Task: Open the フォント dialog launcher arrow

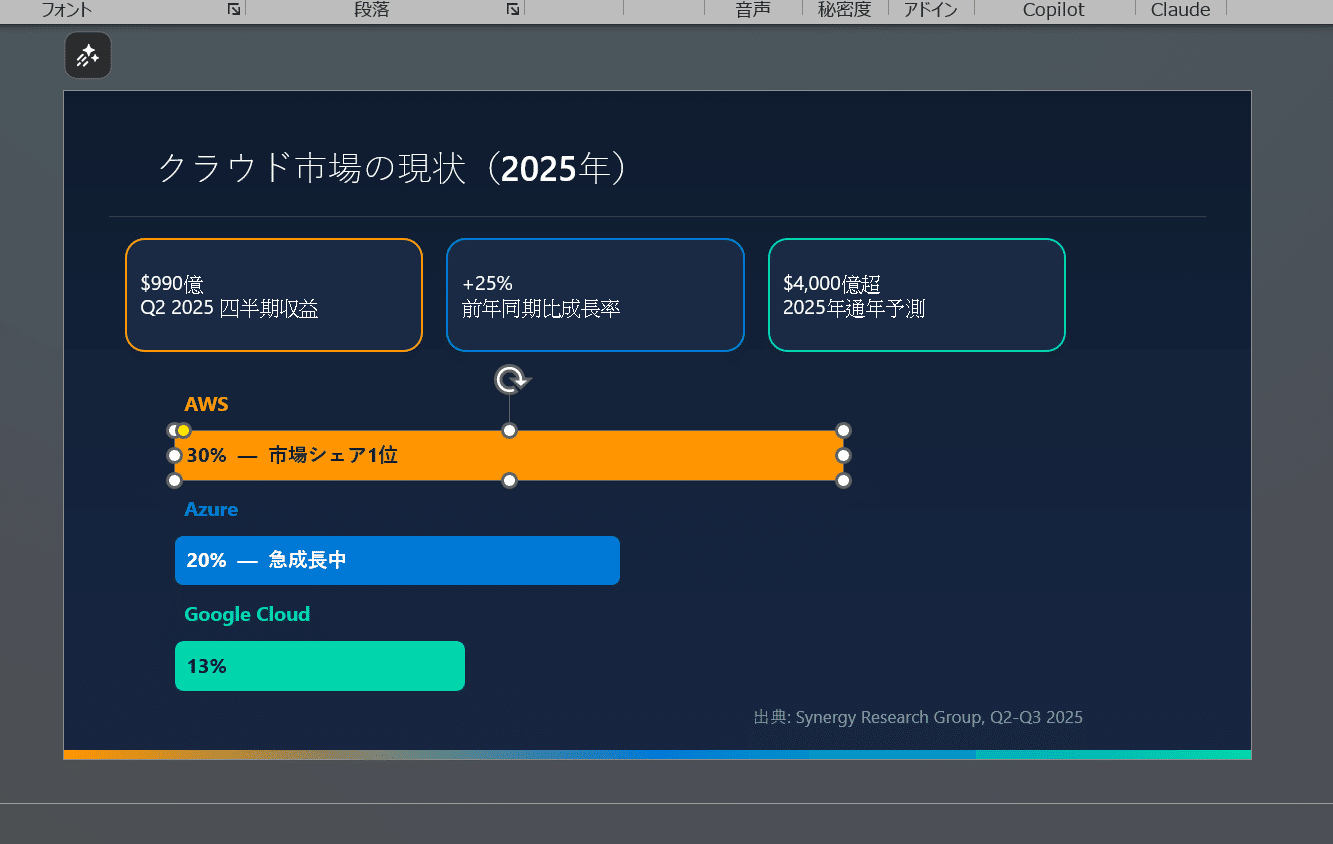Action: click(x=234, y=9)
